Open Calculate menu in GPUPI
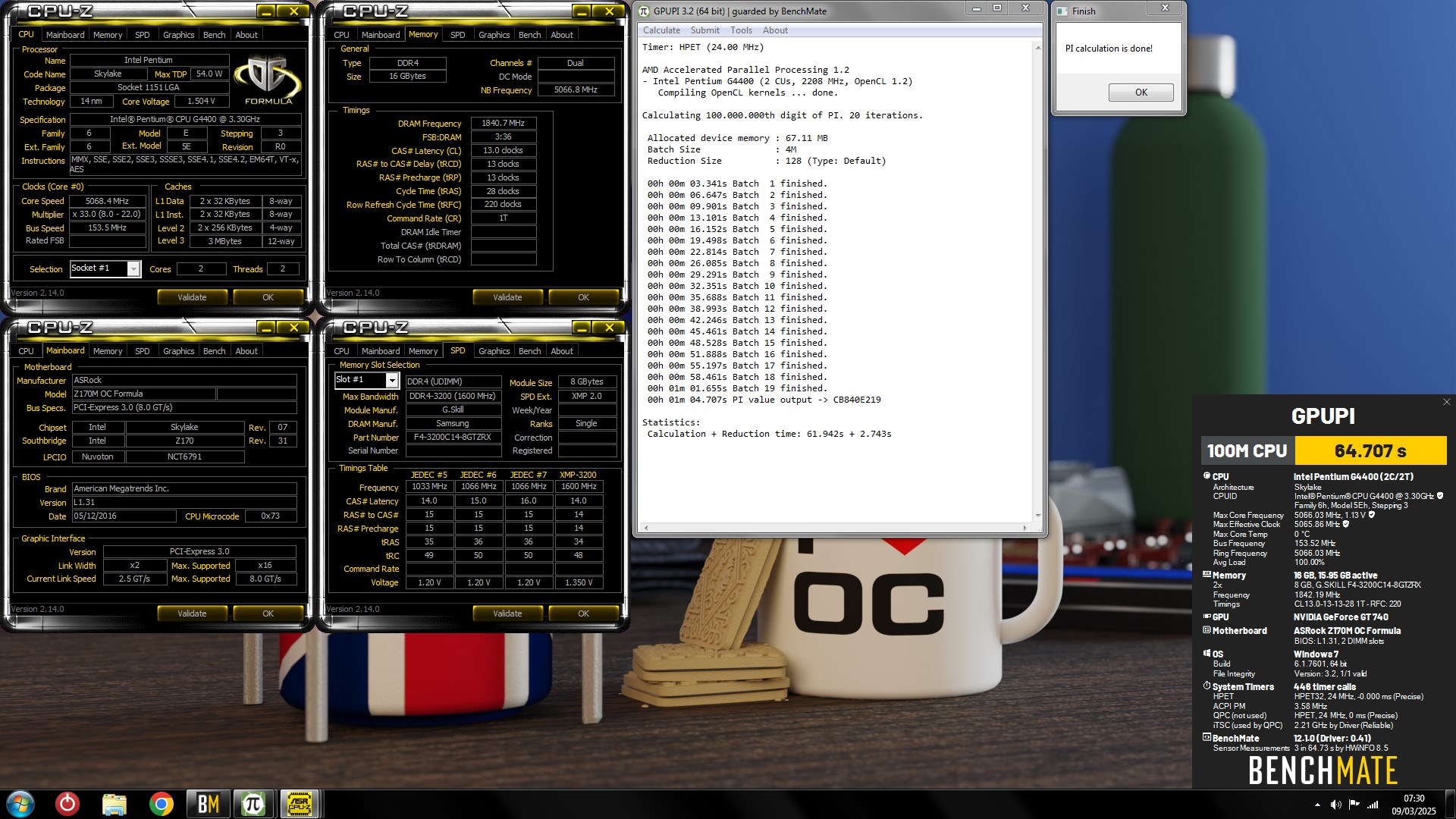Image resolution: width=1456 pixels, height=819 pixels. coord(661,30)
